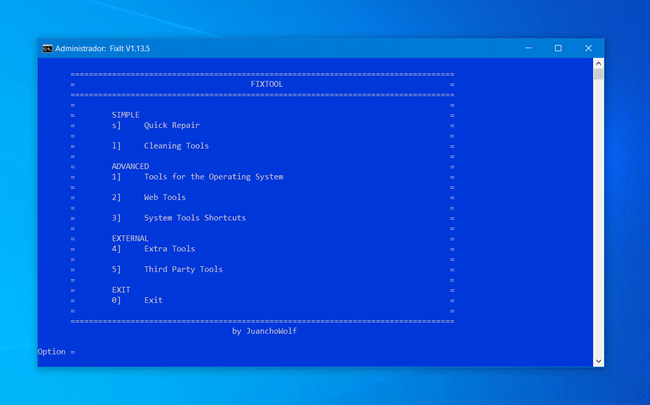Click the EXIT section heading

(x=121, y=290)
